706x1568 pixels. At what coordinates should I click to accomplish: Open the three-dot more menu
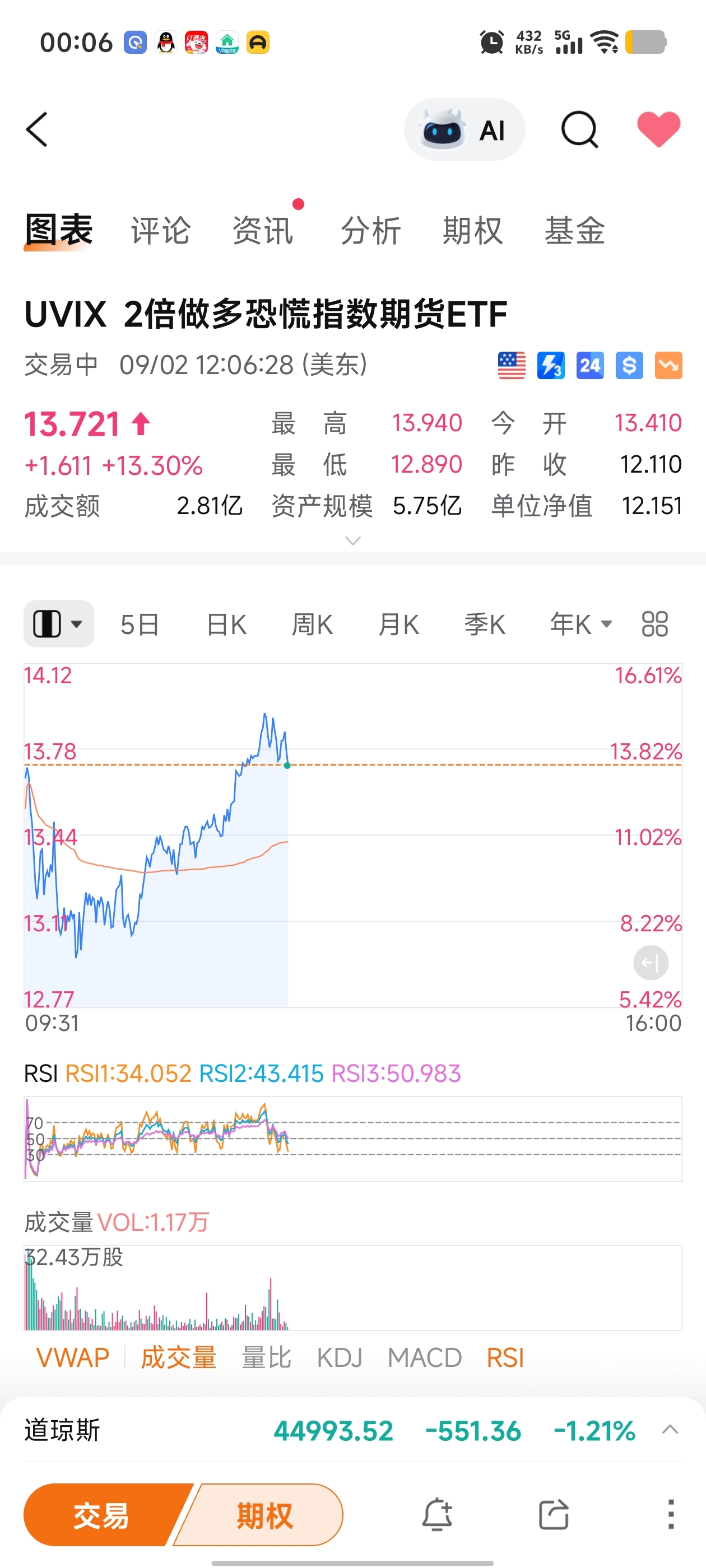click(x=671, y=1515)
